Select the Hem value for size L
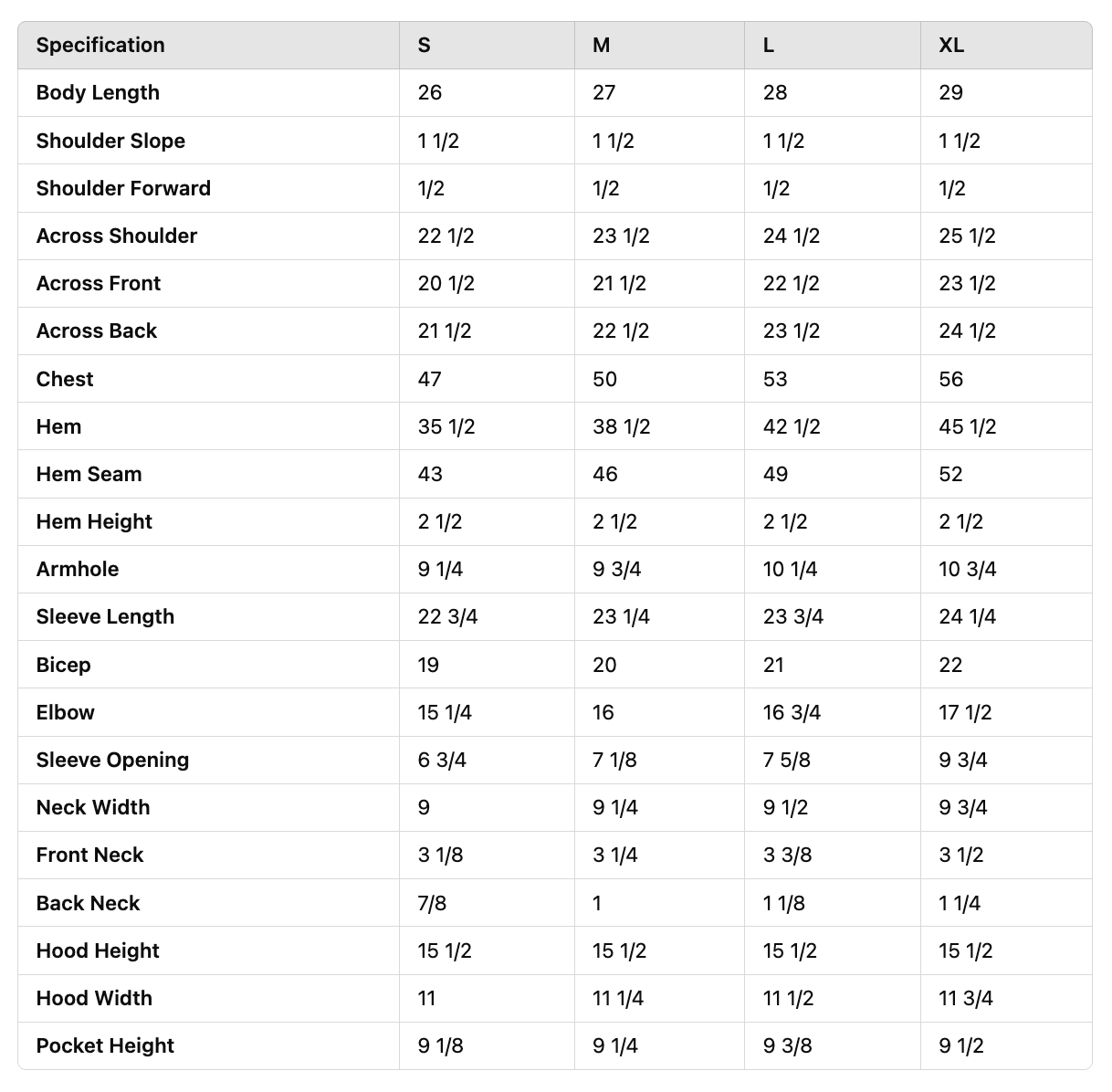The width and height of the screenshot is (1112, 1092). coord(792,426)
